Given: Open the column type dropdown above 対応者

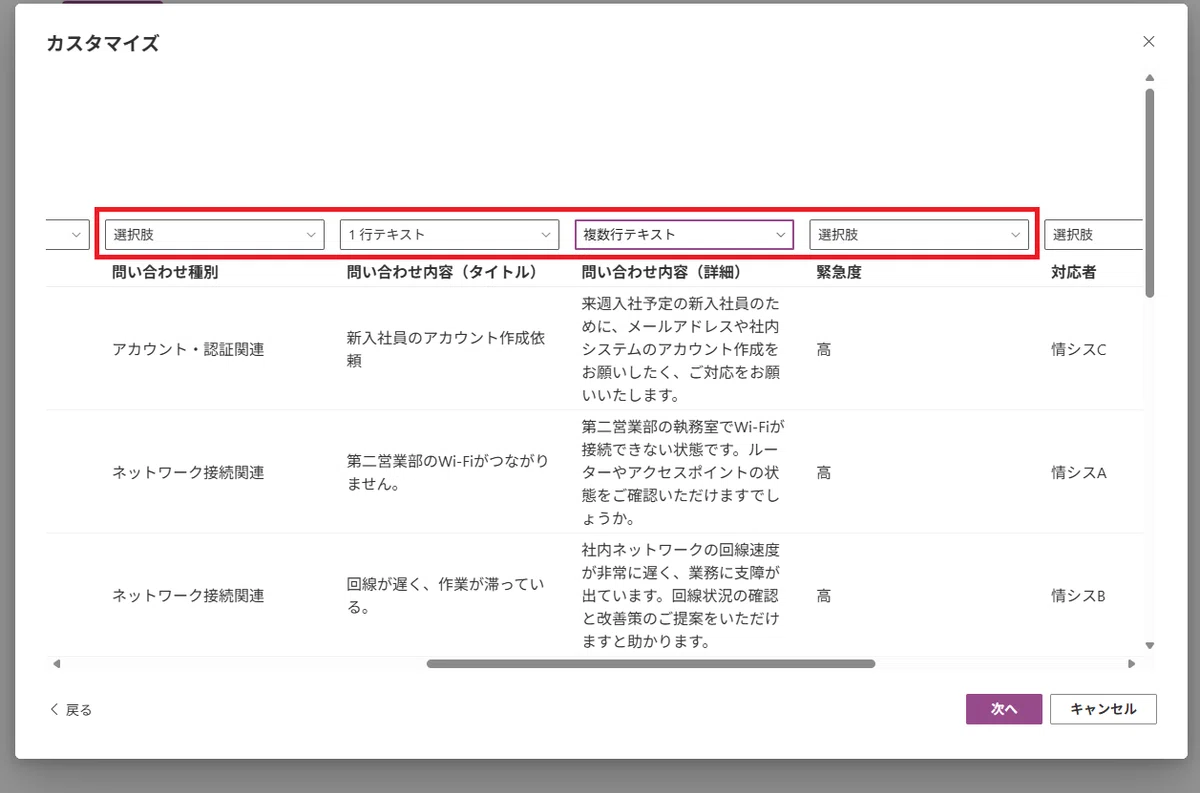Looking at the screenshot, I should click(x=1093, y=235).
